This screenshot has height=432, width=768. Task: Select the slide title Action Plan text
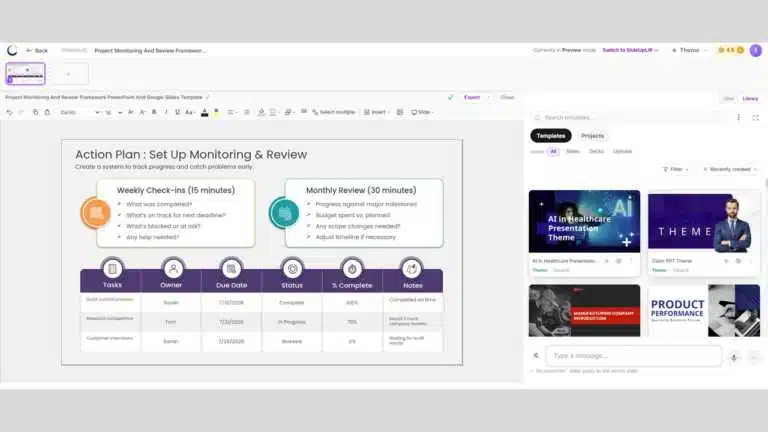click(x=191, y=154)
